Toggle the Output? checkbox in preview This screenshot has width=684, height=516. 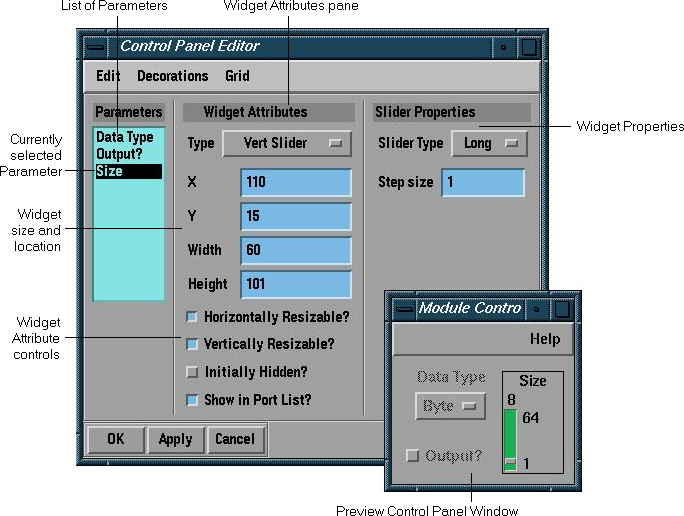coord(412,456)
